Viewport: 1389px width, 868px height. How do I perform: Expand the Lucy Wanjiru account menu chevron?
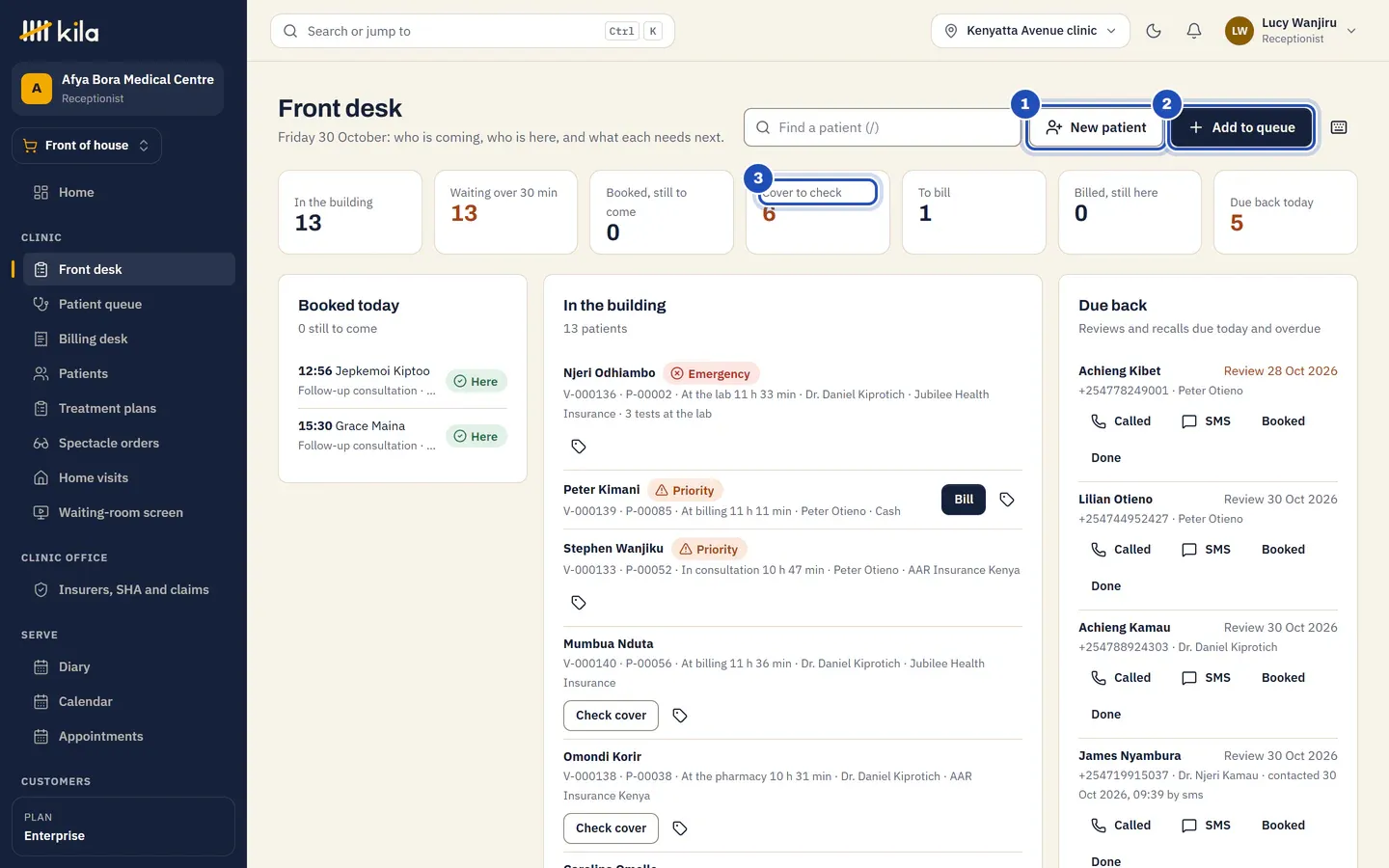click(1351, 31)
